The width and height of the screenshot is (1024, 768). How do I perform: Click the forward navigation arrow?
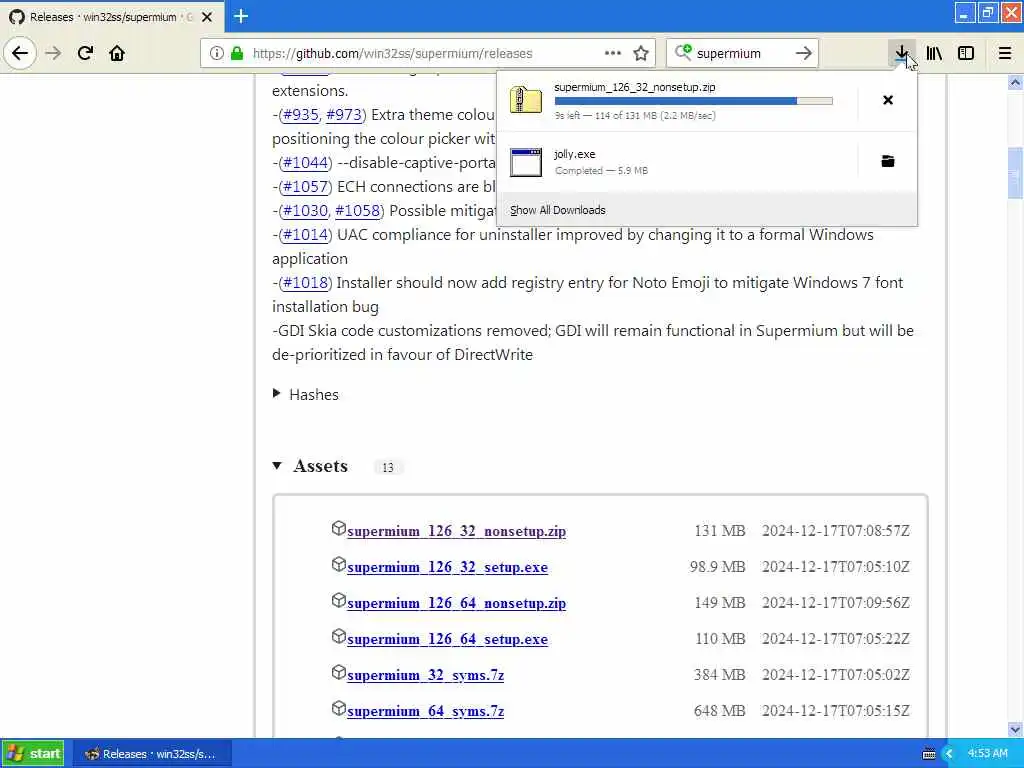point(54,53)
